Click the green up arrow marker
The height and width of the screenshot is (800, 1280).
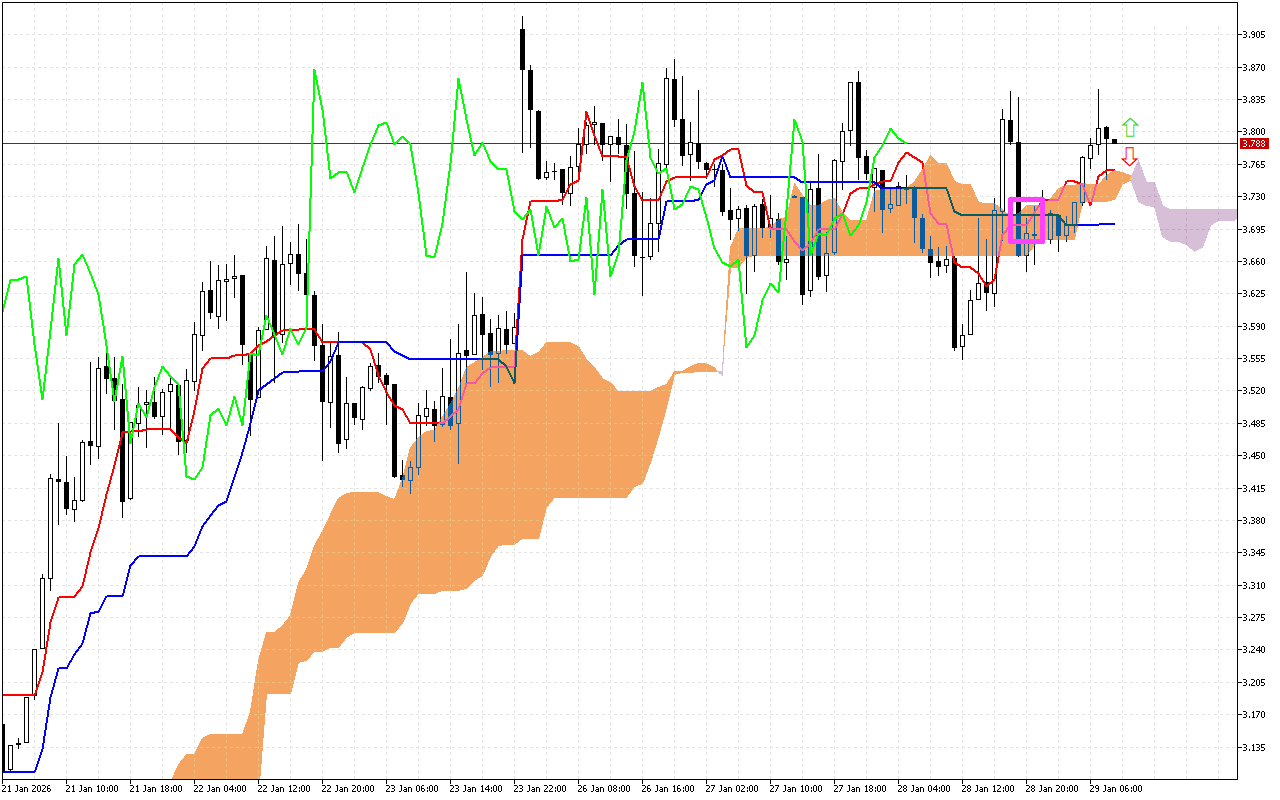pos(1130,127)
